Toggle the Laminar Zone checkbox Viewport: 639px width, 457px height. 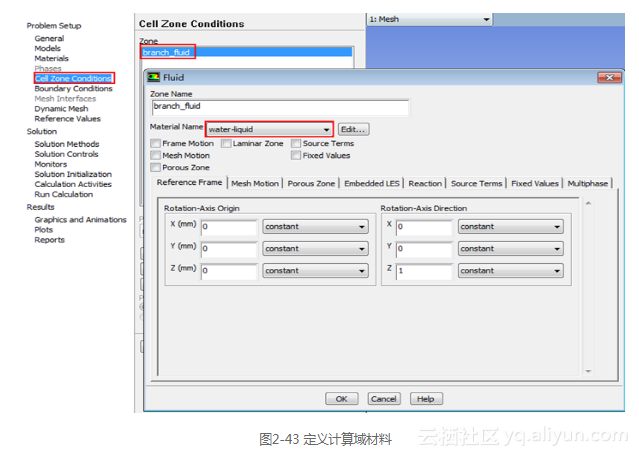coord(226,144)
